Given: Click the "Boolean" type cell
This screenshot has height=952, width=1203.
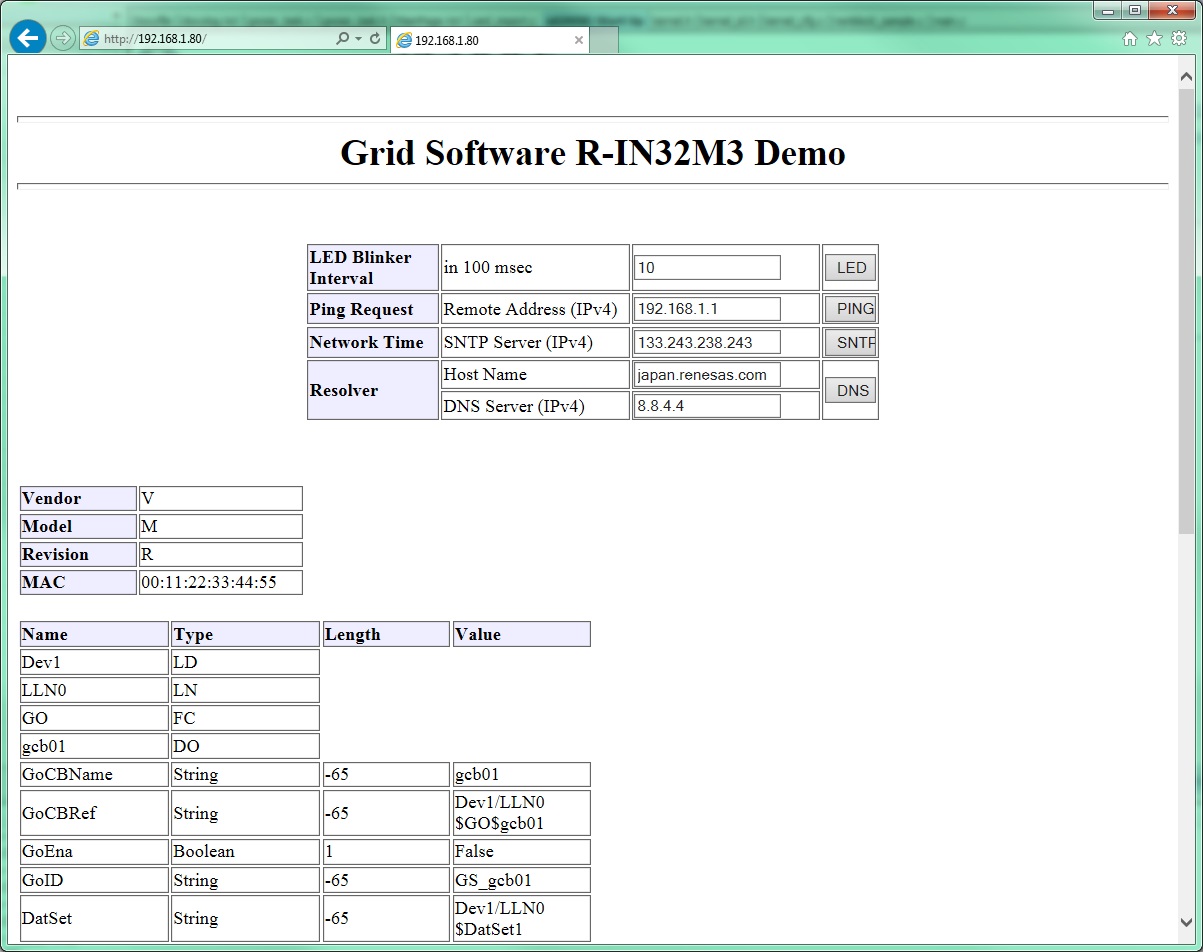Looking at the screenshot, I should (x=245, y=852).
